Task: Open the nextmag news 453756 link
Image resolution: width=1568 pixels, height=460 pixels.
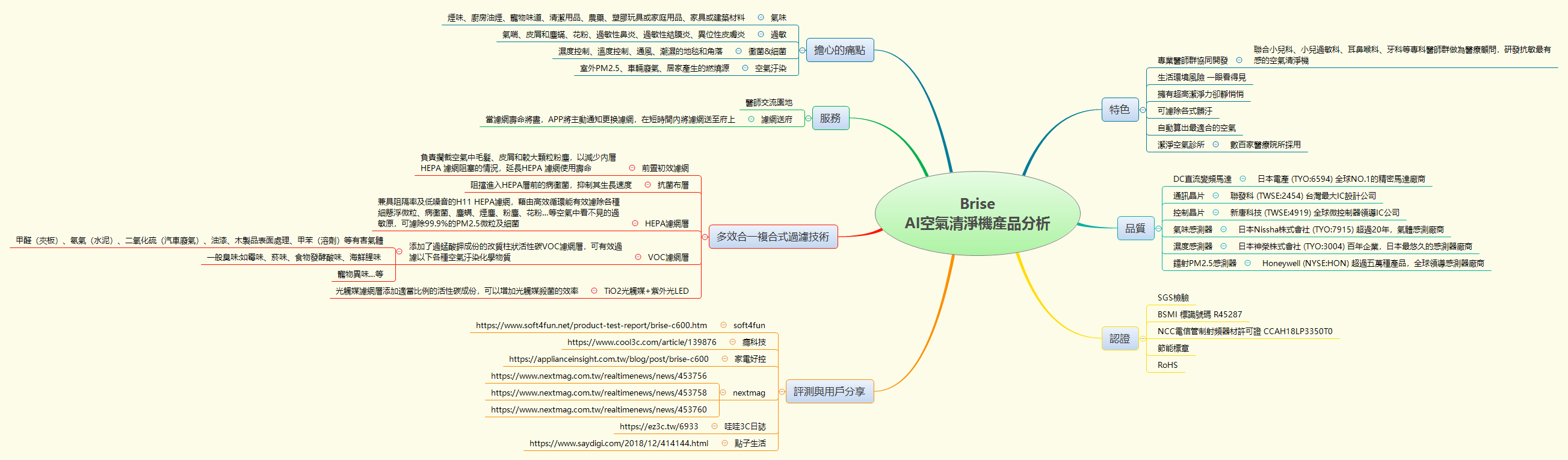Action: pos(599,376)
